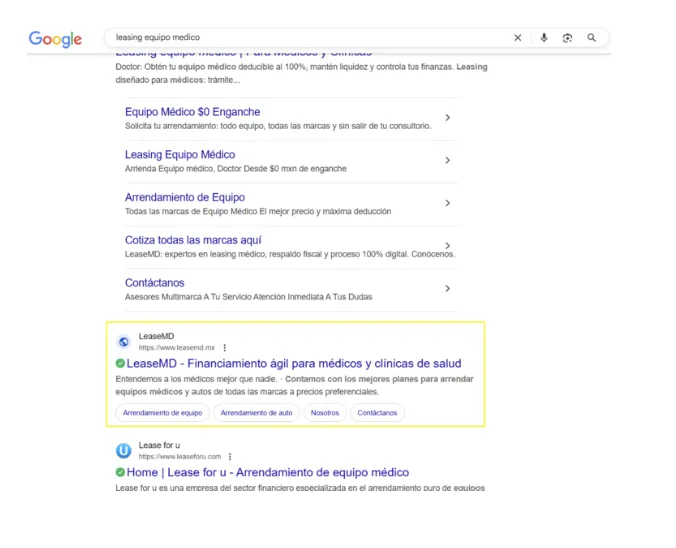
Task: Expand chevron beside 'Equipo Médico $0 Enganche'
Action: (x=448, y=117)
